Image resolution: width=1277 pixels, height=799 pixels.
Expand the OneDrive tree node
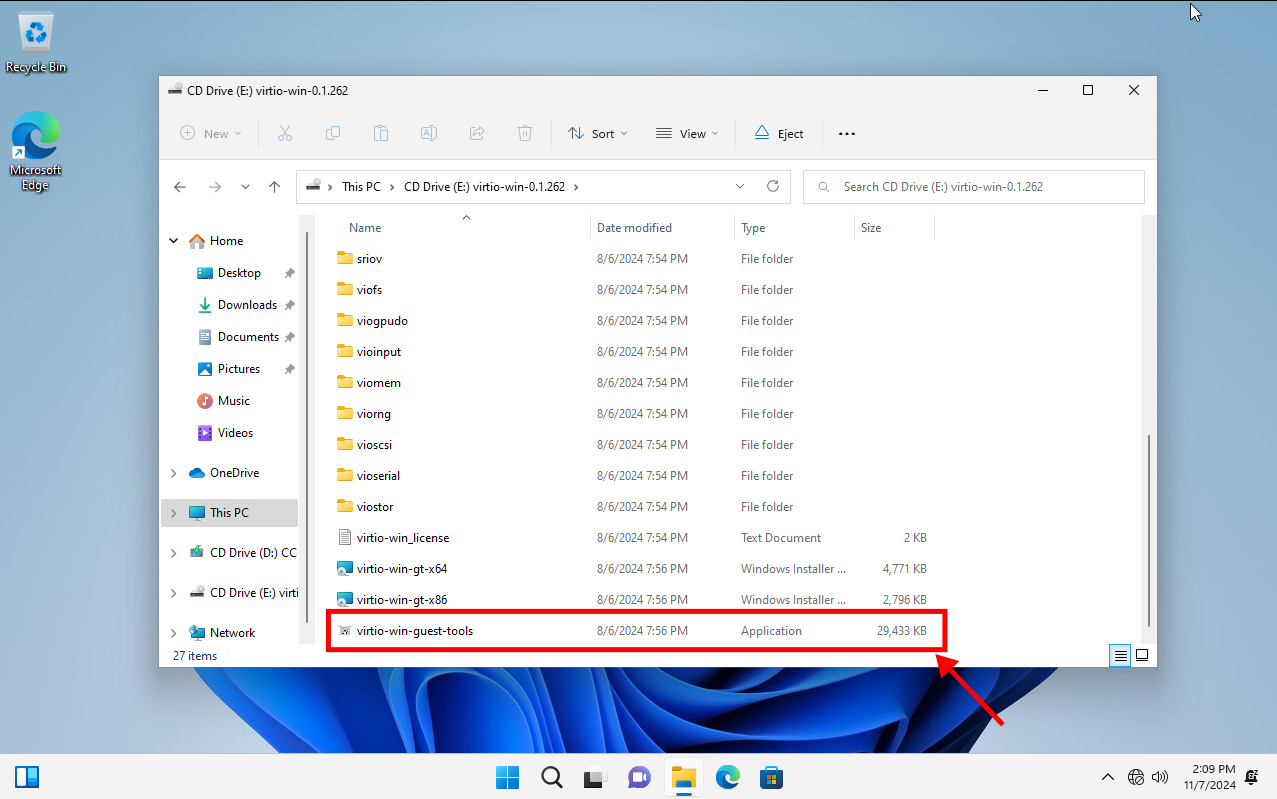click(x=174, y=473)
